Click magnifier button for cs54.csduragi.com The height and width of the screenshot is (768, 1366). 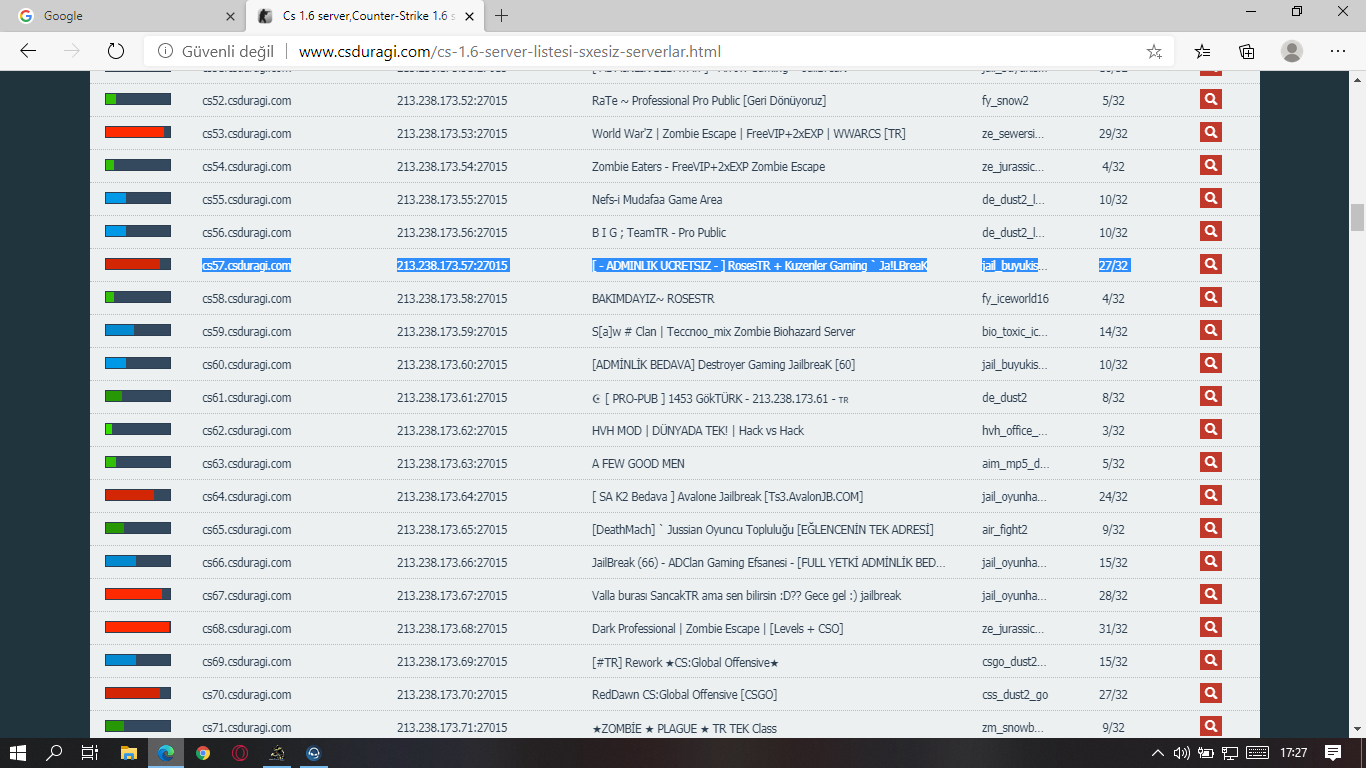pos(1211,165)
